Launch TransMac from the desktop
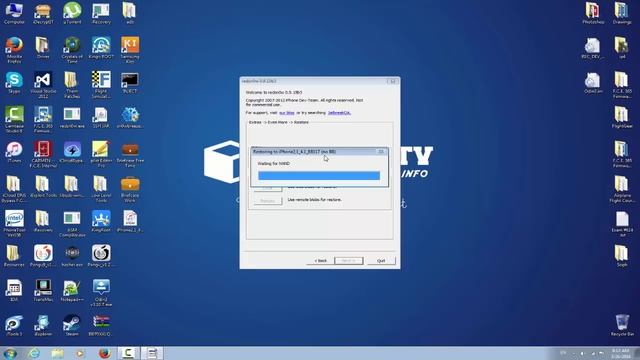The height and width of the screenshot is (360, 640). point(43,291)
